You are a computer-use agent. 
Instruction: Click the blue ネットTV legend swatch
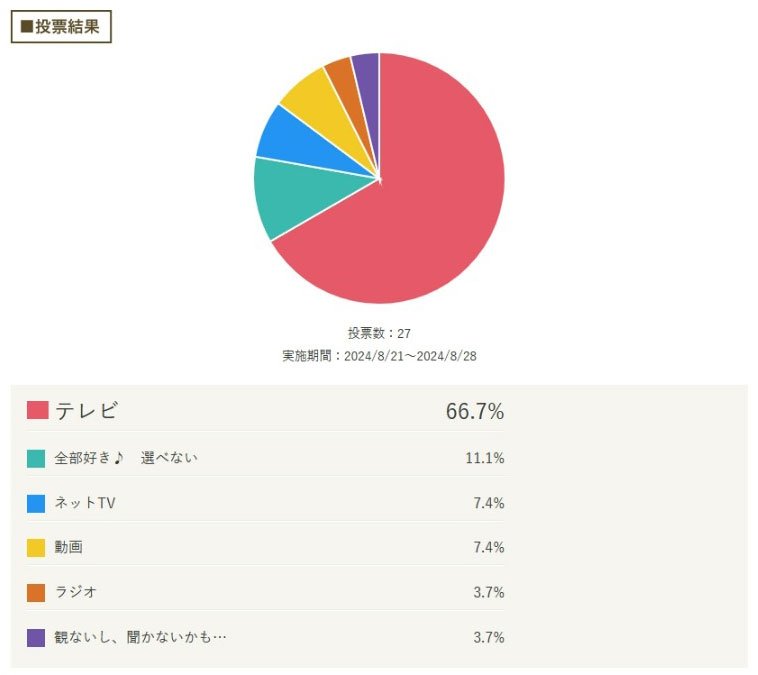[36, 504]
